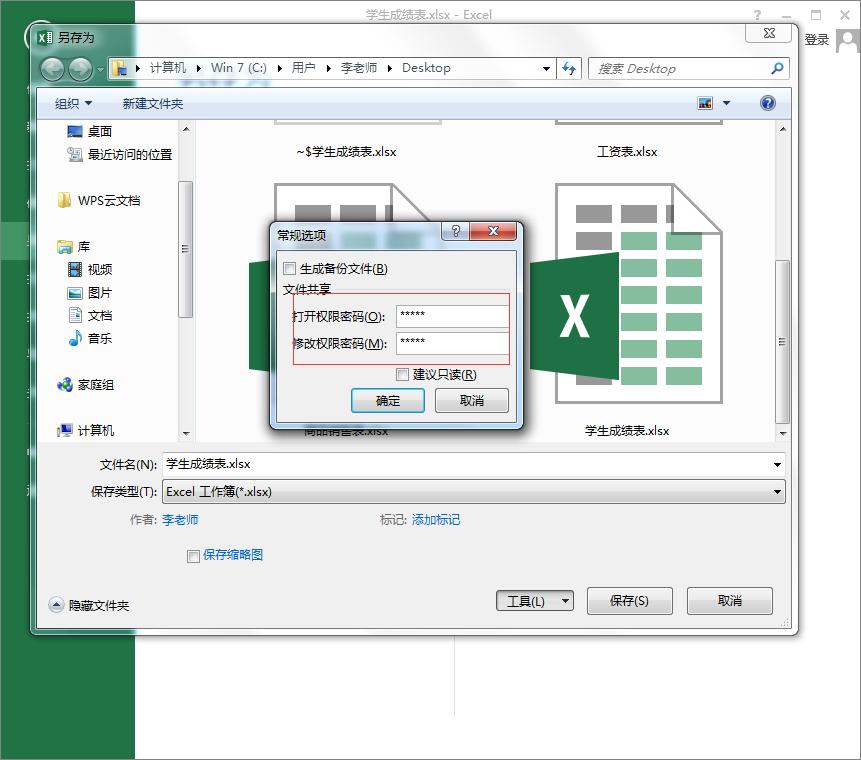Select the 视频 library in the sidebar

click(x=101, y=268)
